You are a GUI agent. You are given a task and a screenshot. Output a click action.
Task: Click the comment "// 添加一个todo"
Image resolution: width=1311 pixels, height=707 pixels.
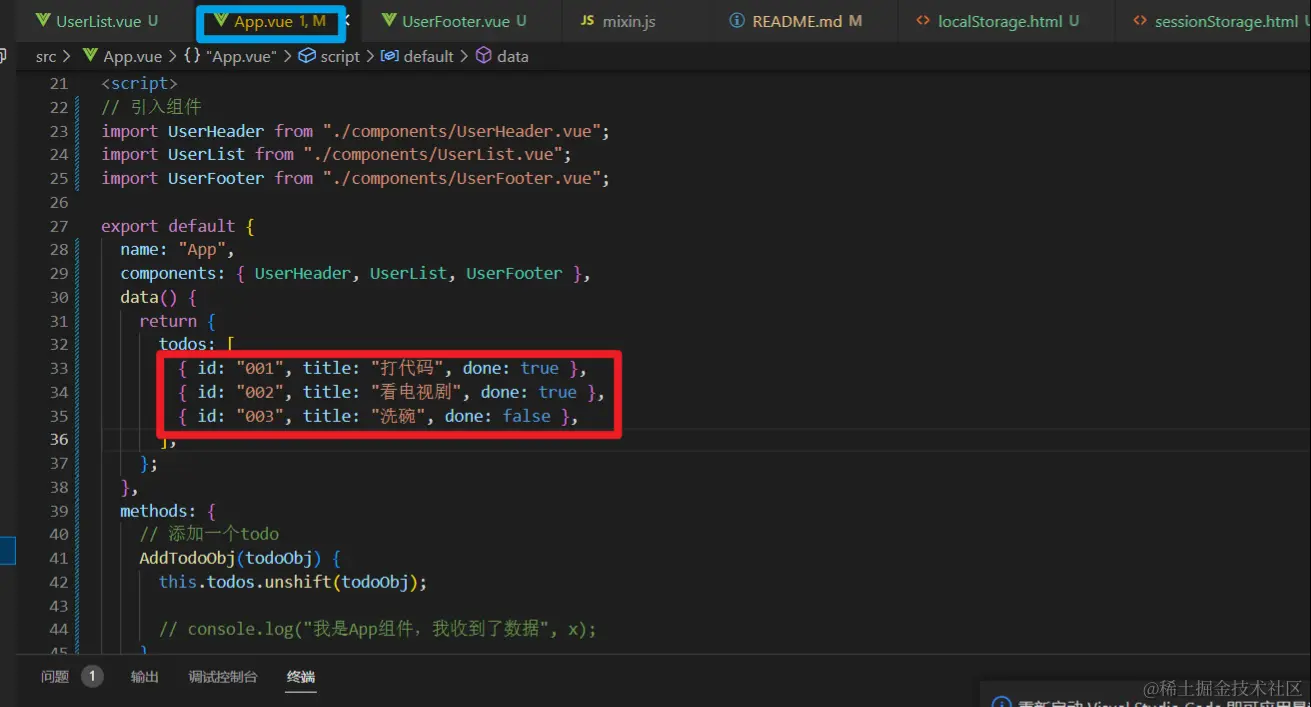pos(209,534)
